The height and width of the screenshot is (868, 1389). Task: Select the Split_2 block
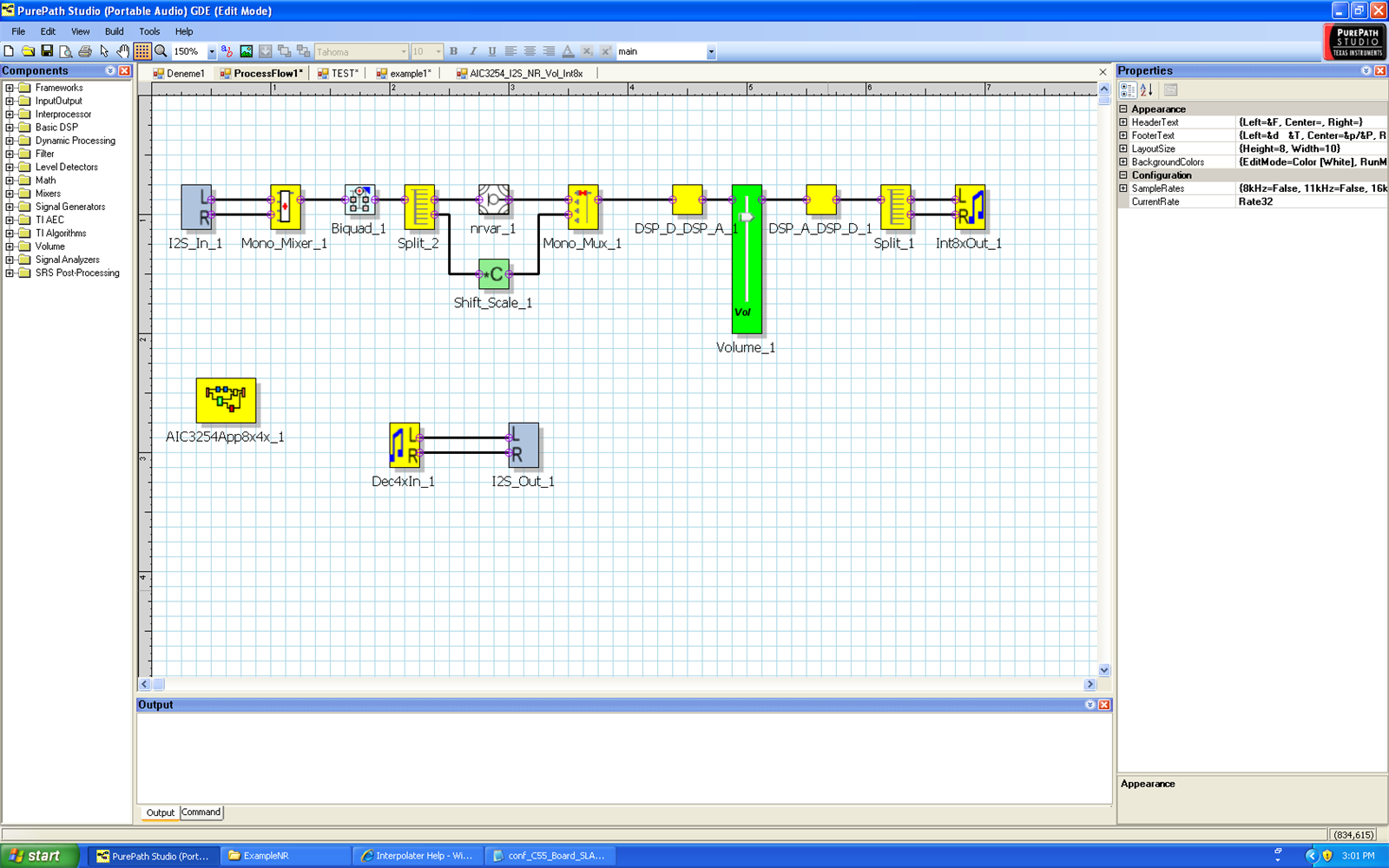(419, 207)
